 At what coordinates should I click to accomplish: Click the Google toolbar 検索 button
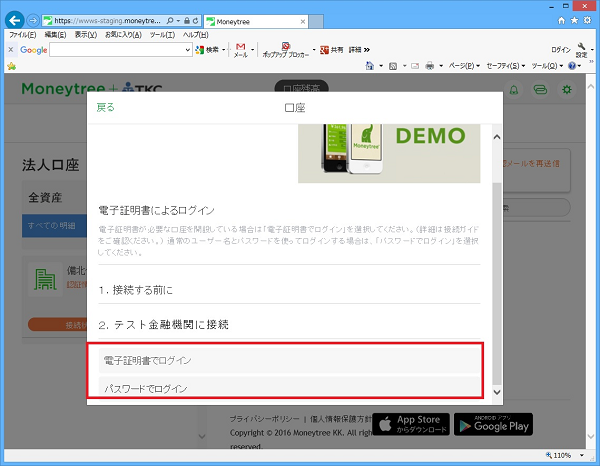click(x=207, y=50)
